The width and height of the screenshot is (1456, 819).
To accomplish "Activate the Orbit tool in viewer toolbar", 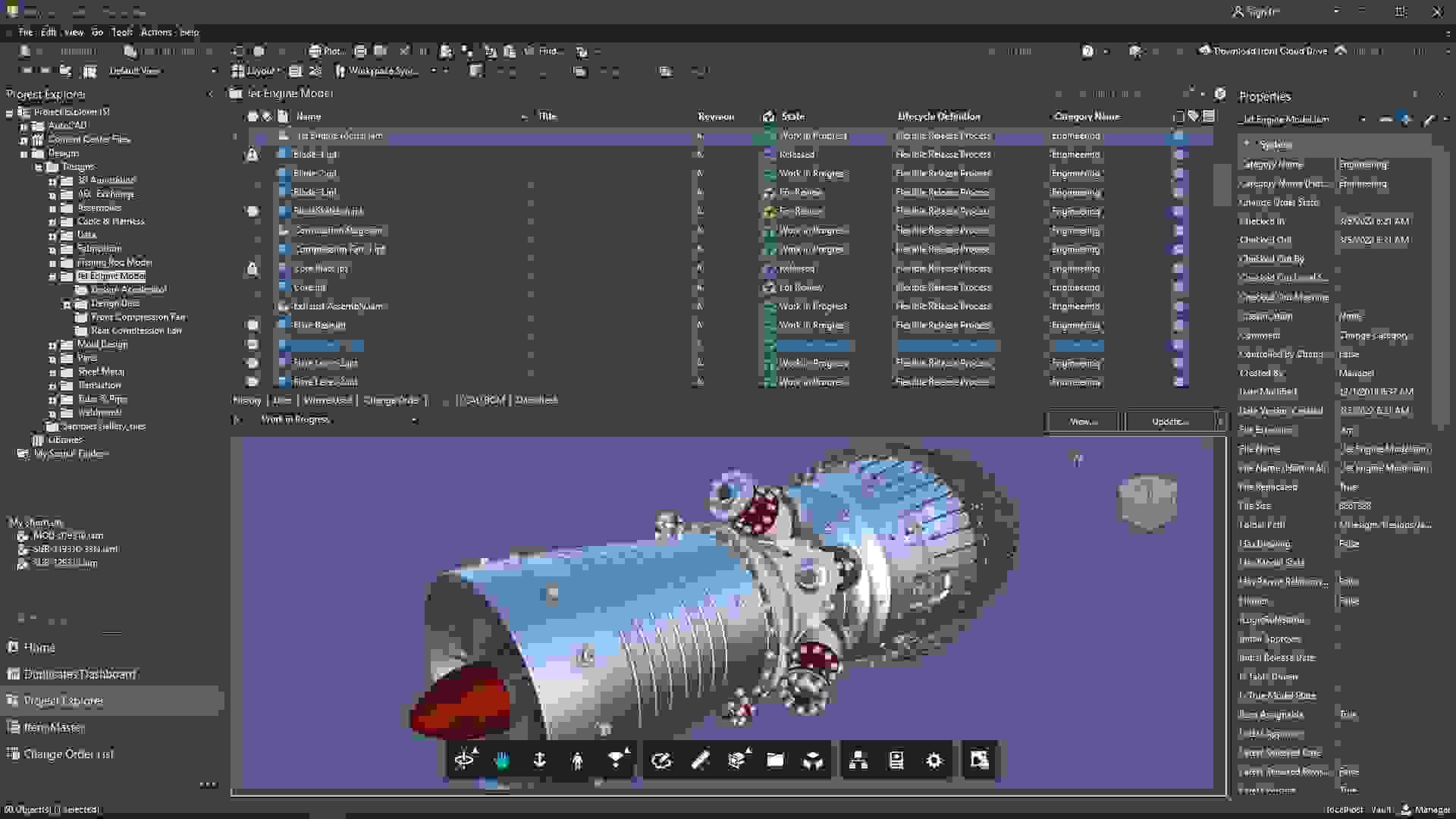I will pyautogui.click(x=464, y=761).
